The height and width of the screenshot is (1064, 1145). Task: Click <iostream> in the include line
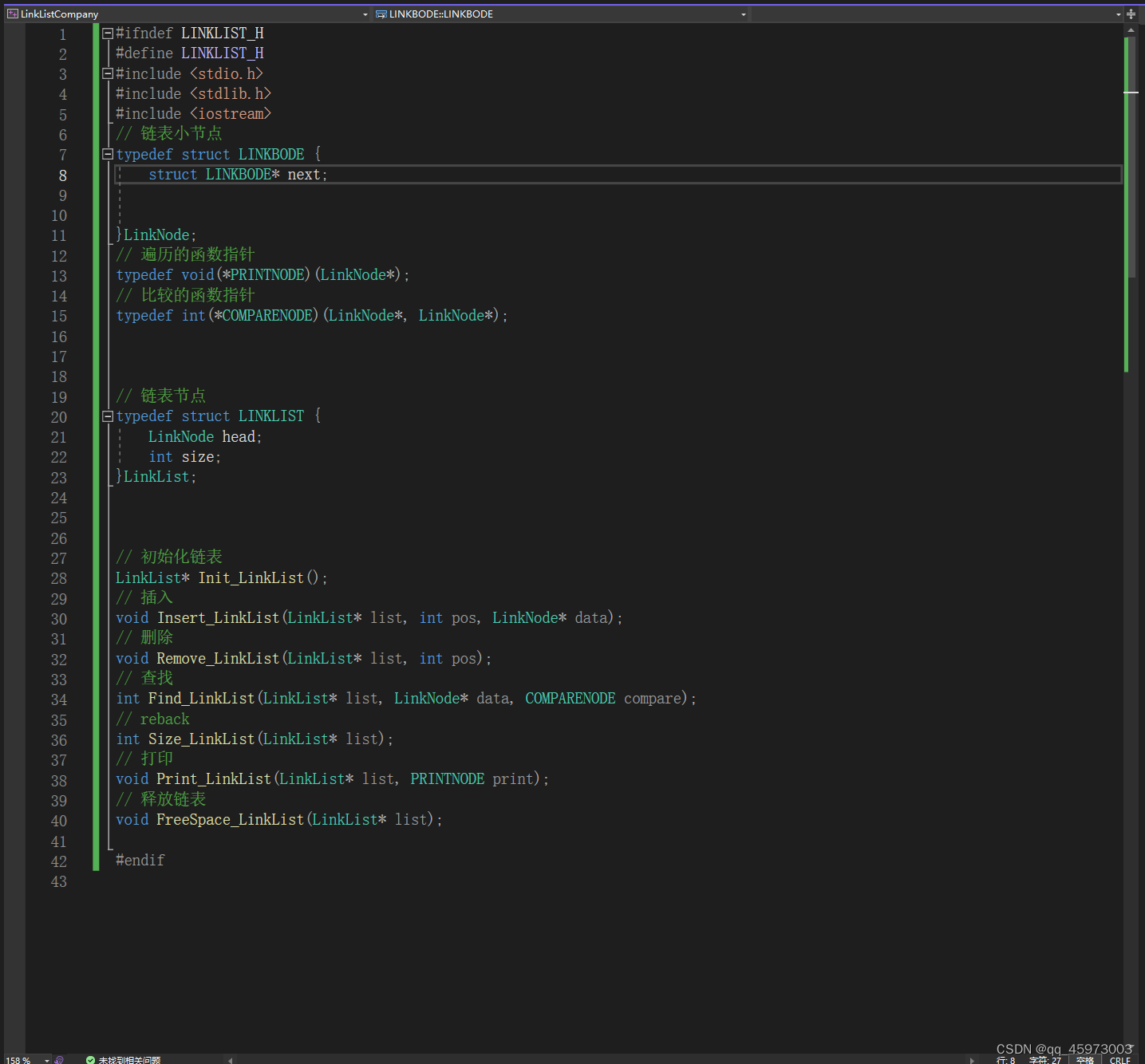pos(230,113)
